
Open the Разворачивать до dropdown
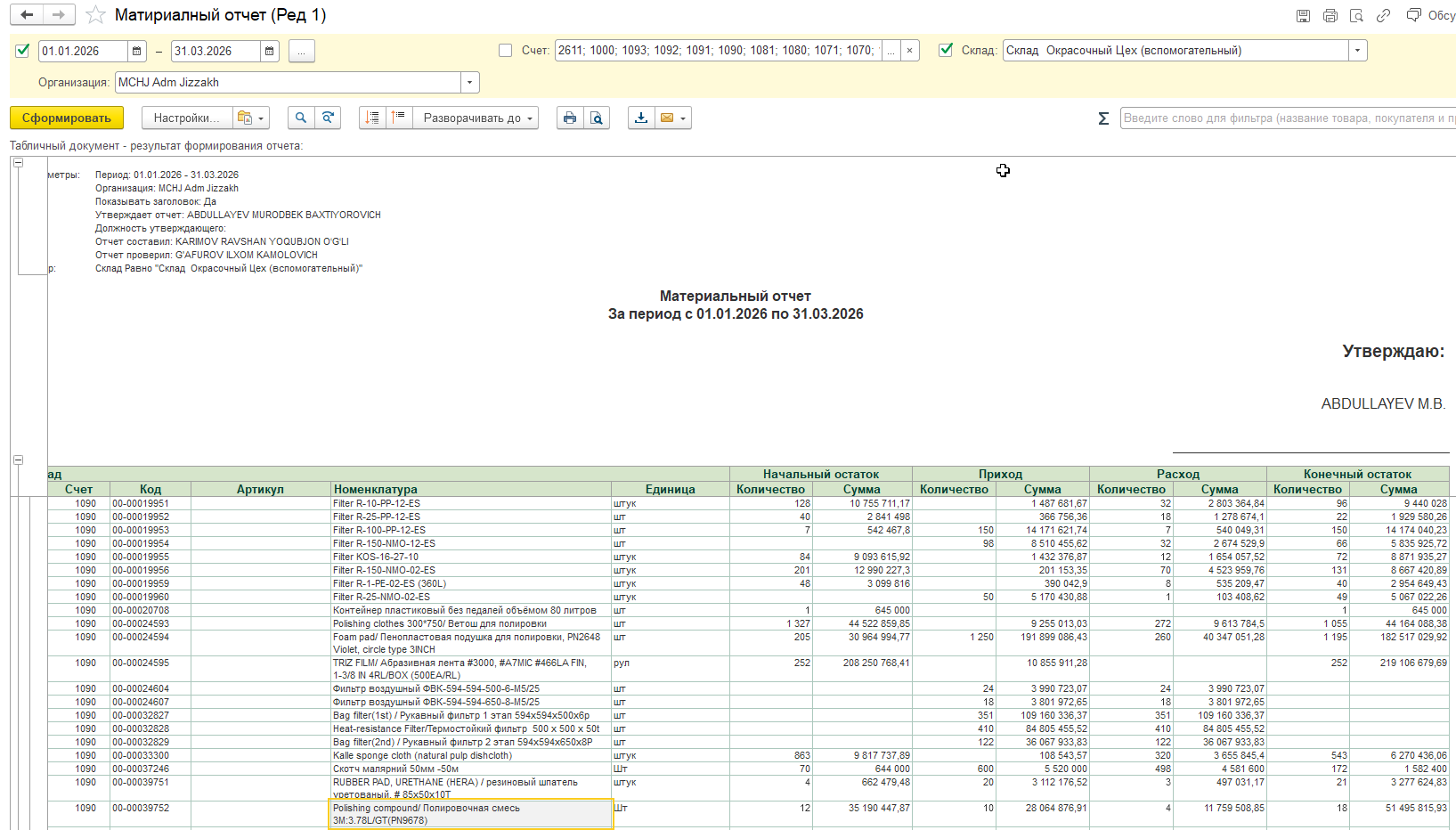(476, 118)
